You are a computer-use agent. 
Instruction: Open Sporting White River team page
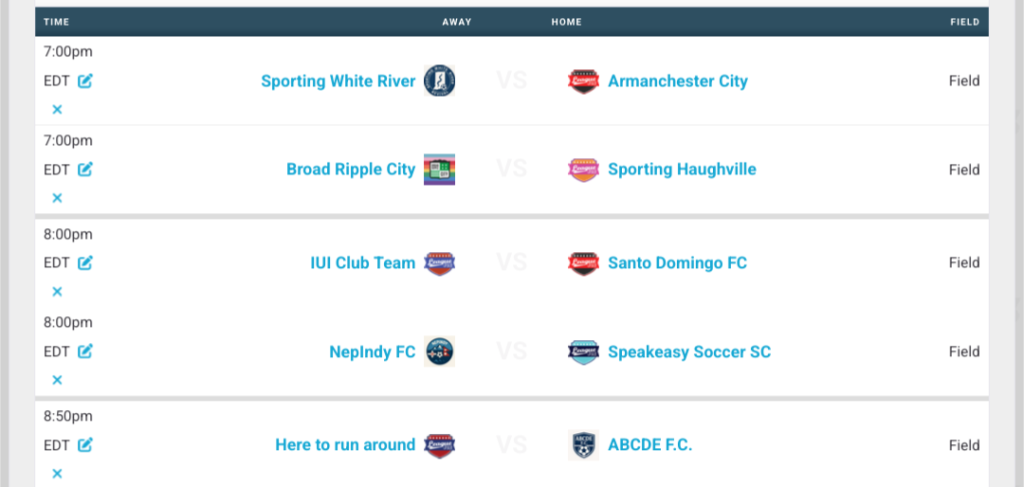tap(337, 81)
